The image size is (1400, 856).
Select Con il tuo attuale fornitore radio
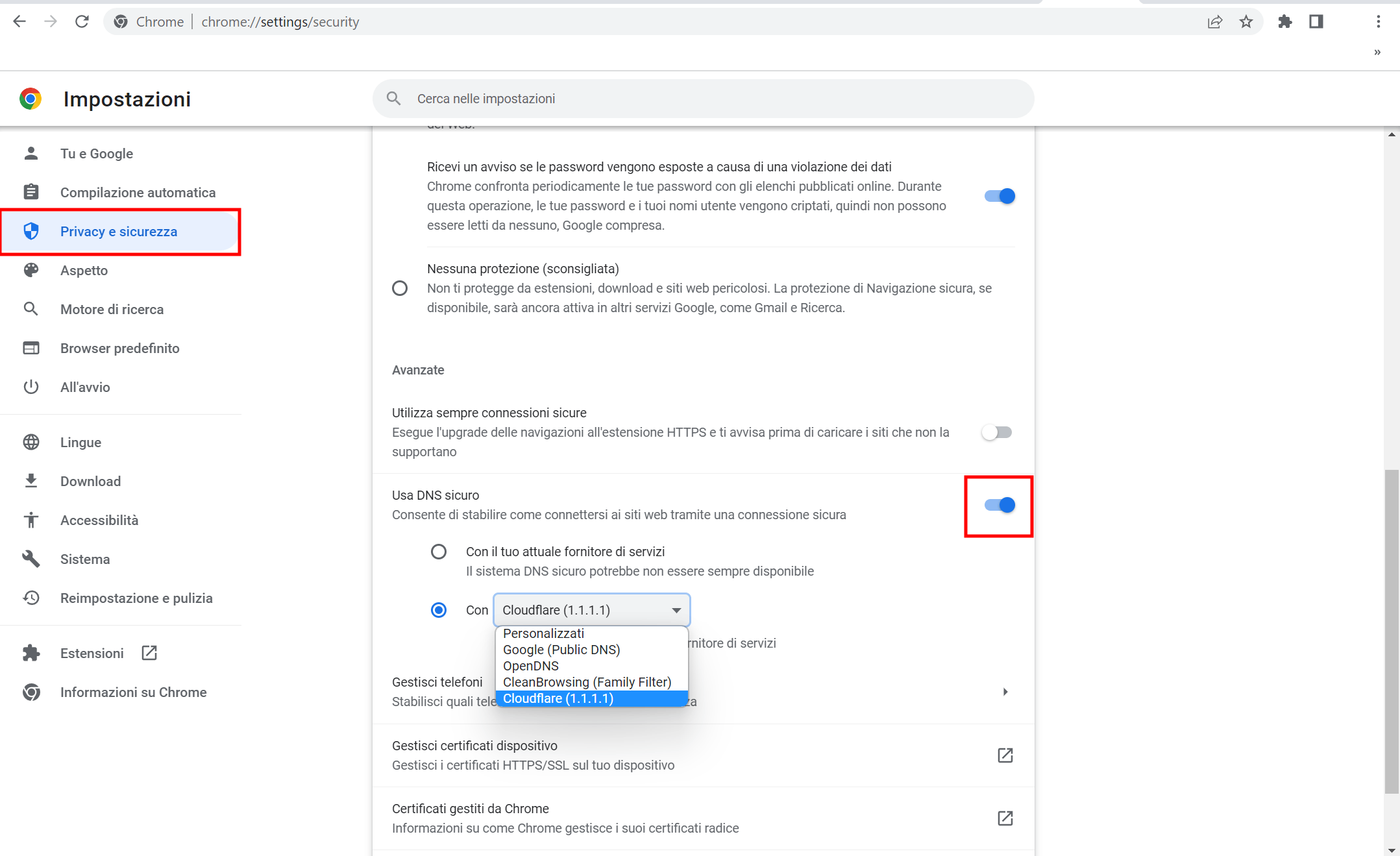tap(439, 552)
